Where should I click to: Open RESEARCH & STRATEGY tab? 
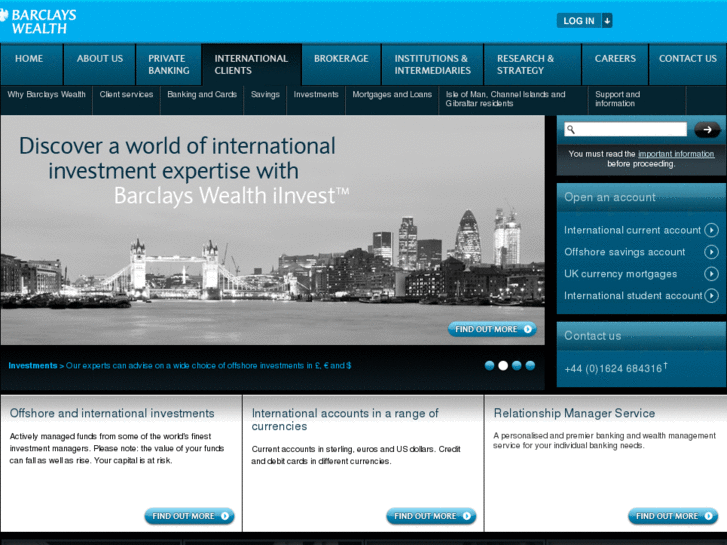[x=532, y=64]
